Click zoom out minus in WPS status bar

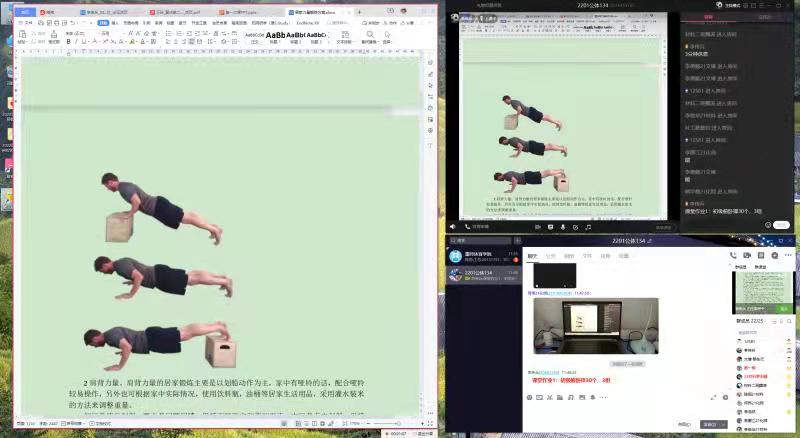[x=369, y=424]
